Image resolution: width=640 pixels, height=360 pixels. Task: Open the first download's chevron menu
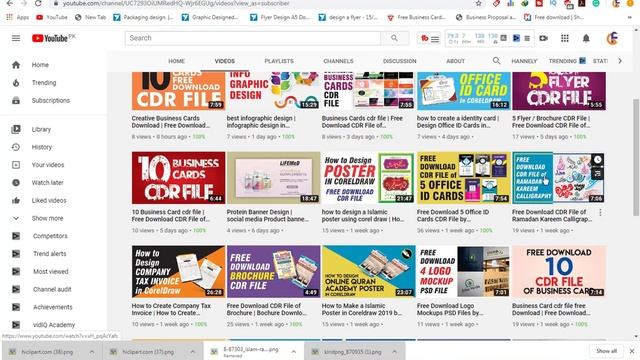pyautogui.click(x=92, y=351)
